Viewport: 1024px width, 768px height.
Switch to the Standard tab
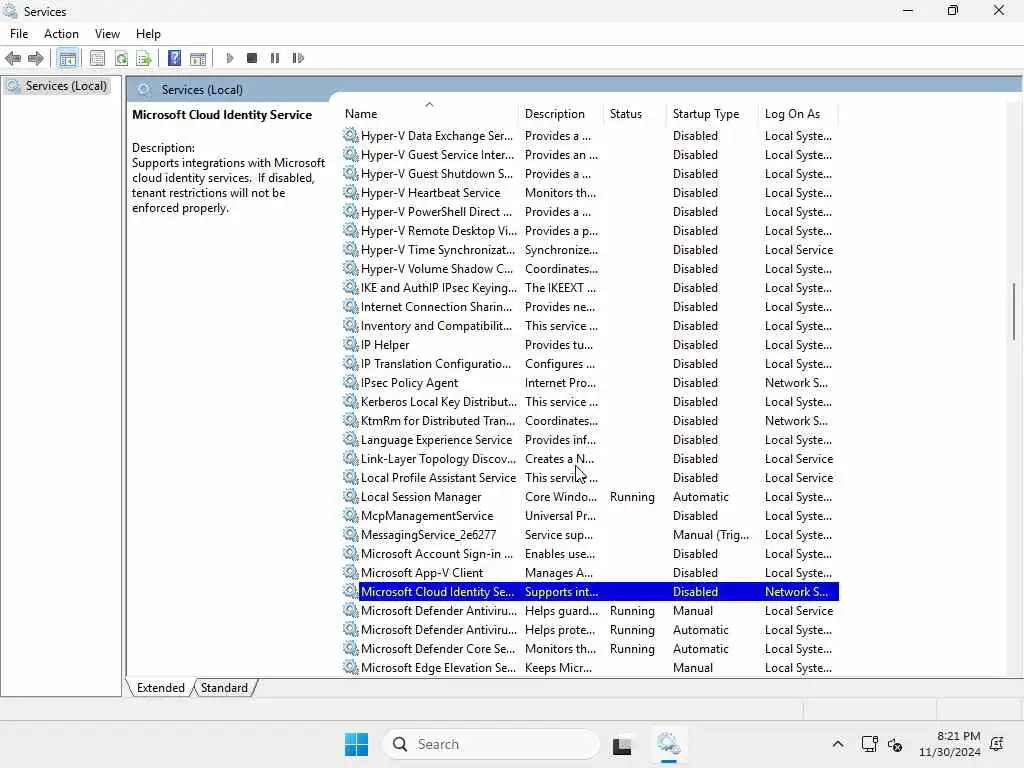point(224,688)
